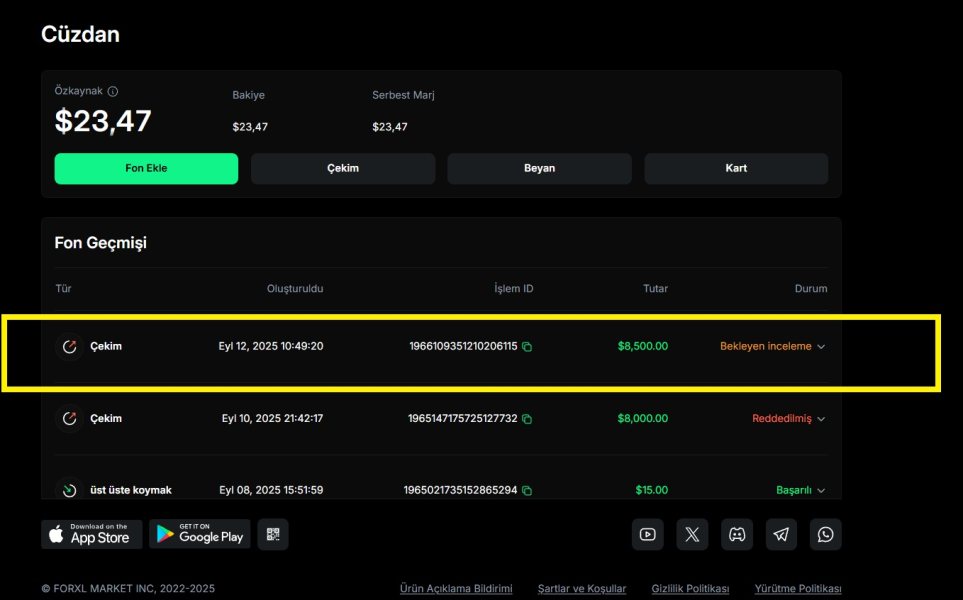Copy transaction ID 1966109351210206115
963x600 pixels.
click(x=527, y=346)
